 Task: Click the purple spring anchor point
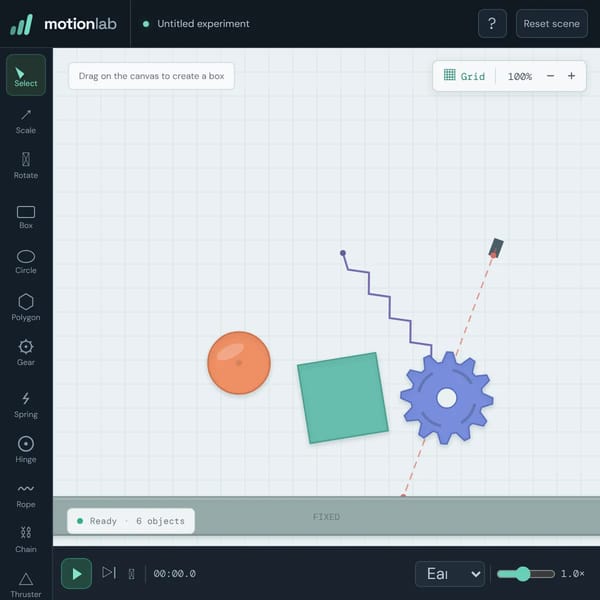(x=343, y=253)
